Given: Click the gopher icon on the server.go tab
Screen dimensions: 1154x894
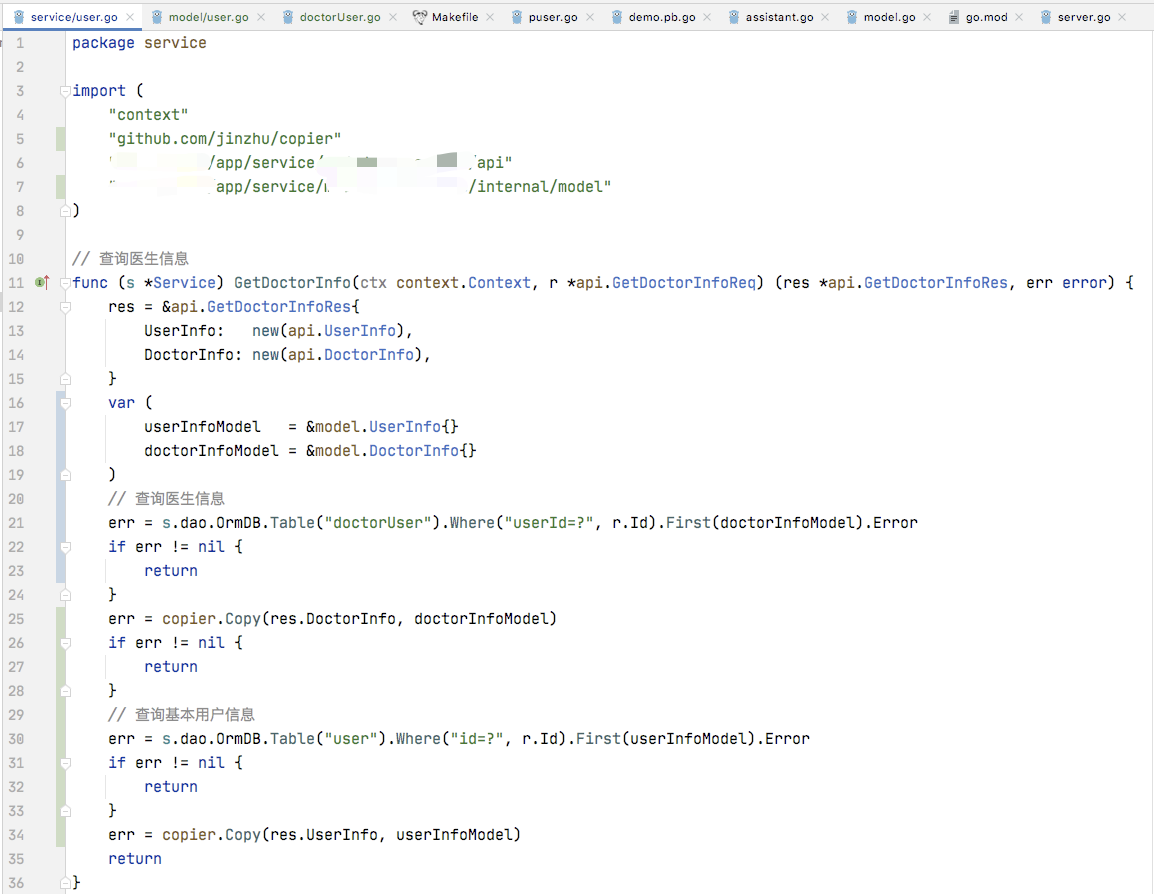Looking at the screenshot, I should (x=1046, y=17).
